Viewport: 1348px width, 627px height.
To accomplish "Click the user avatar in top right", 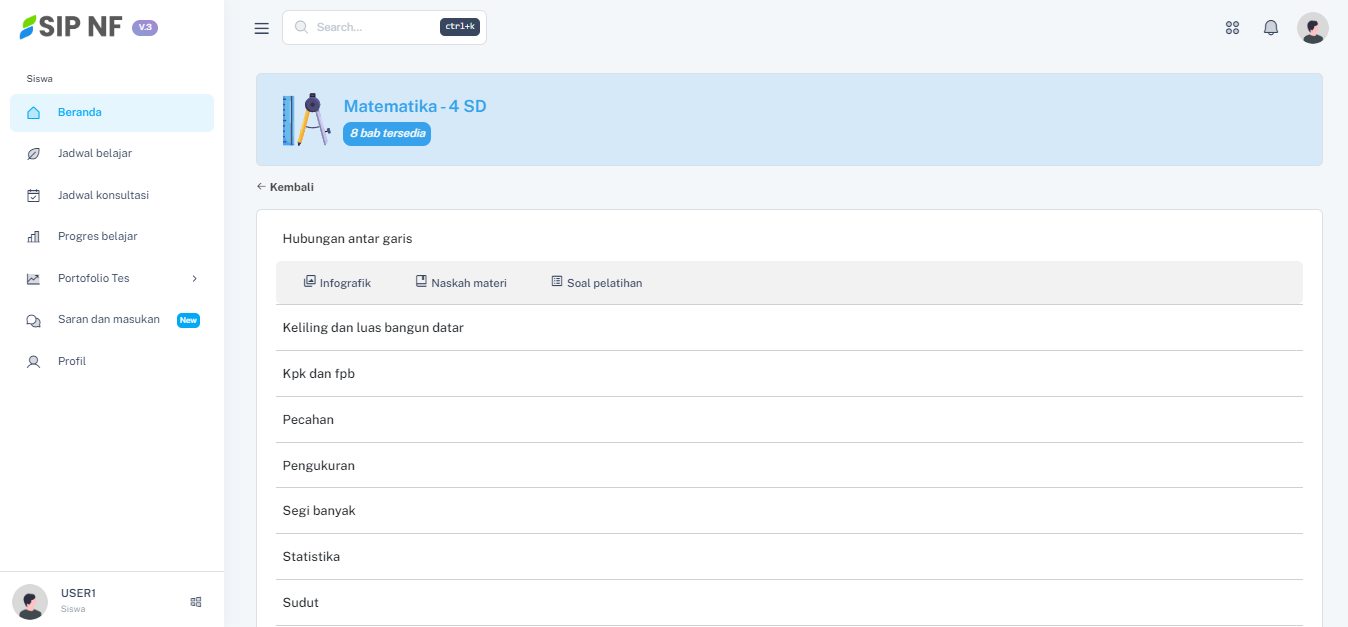I will click(x=1312, y=28).
